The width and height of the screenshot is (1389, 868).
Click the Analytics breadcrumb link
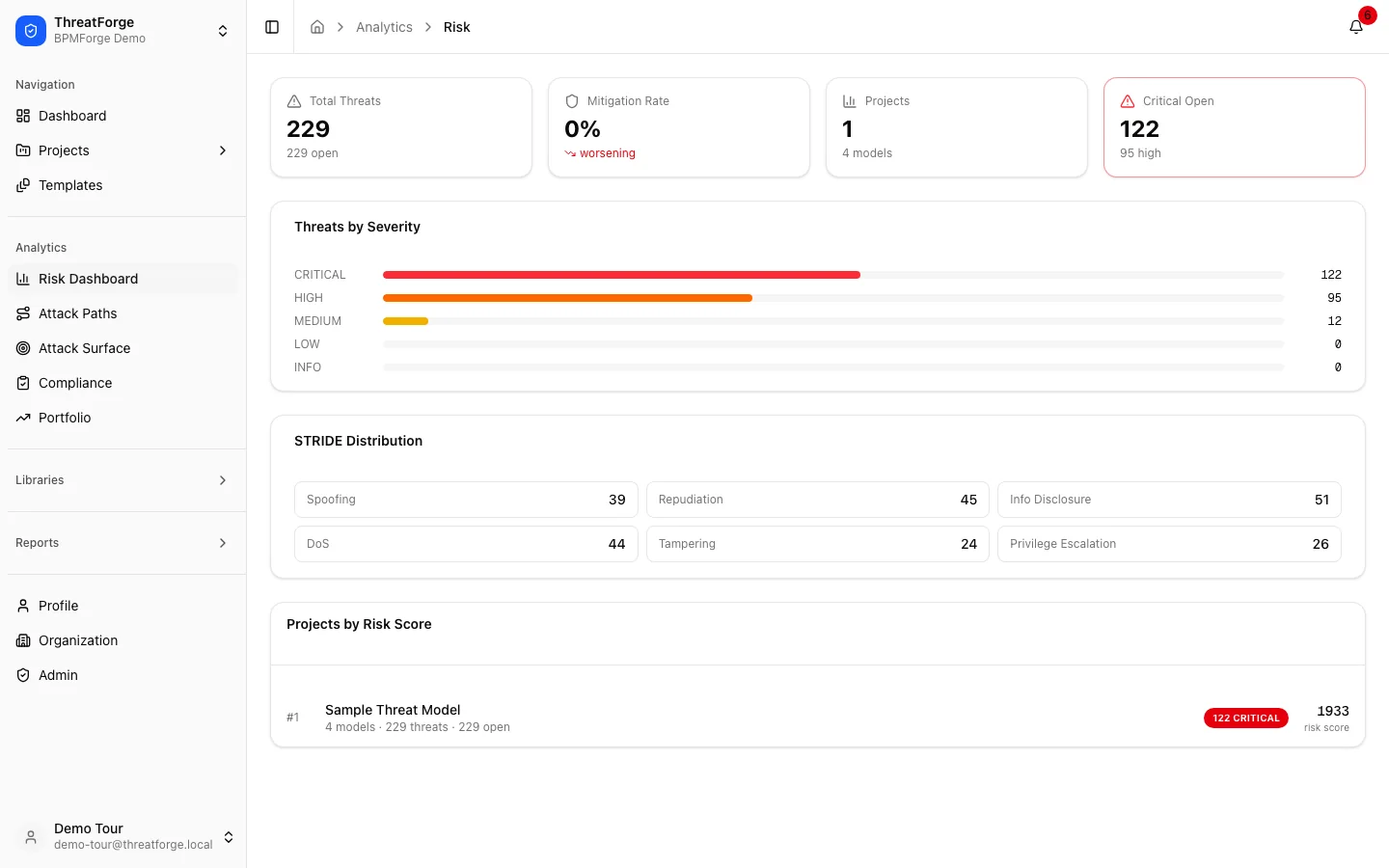coord(384,27)
